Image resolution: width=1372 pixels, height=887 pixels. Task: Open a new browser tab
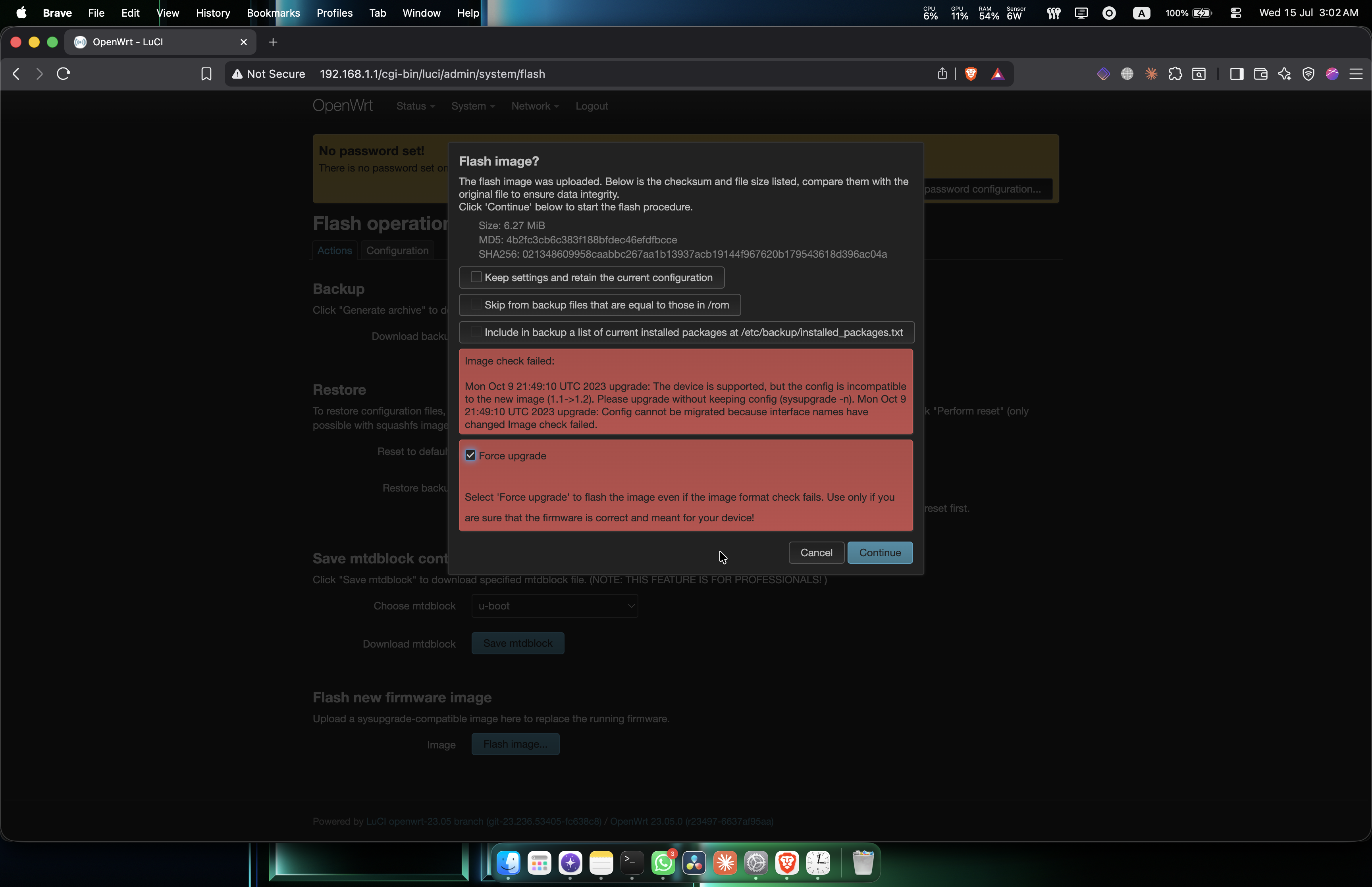[x=273, y=42]
